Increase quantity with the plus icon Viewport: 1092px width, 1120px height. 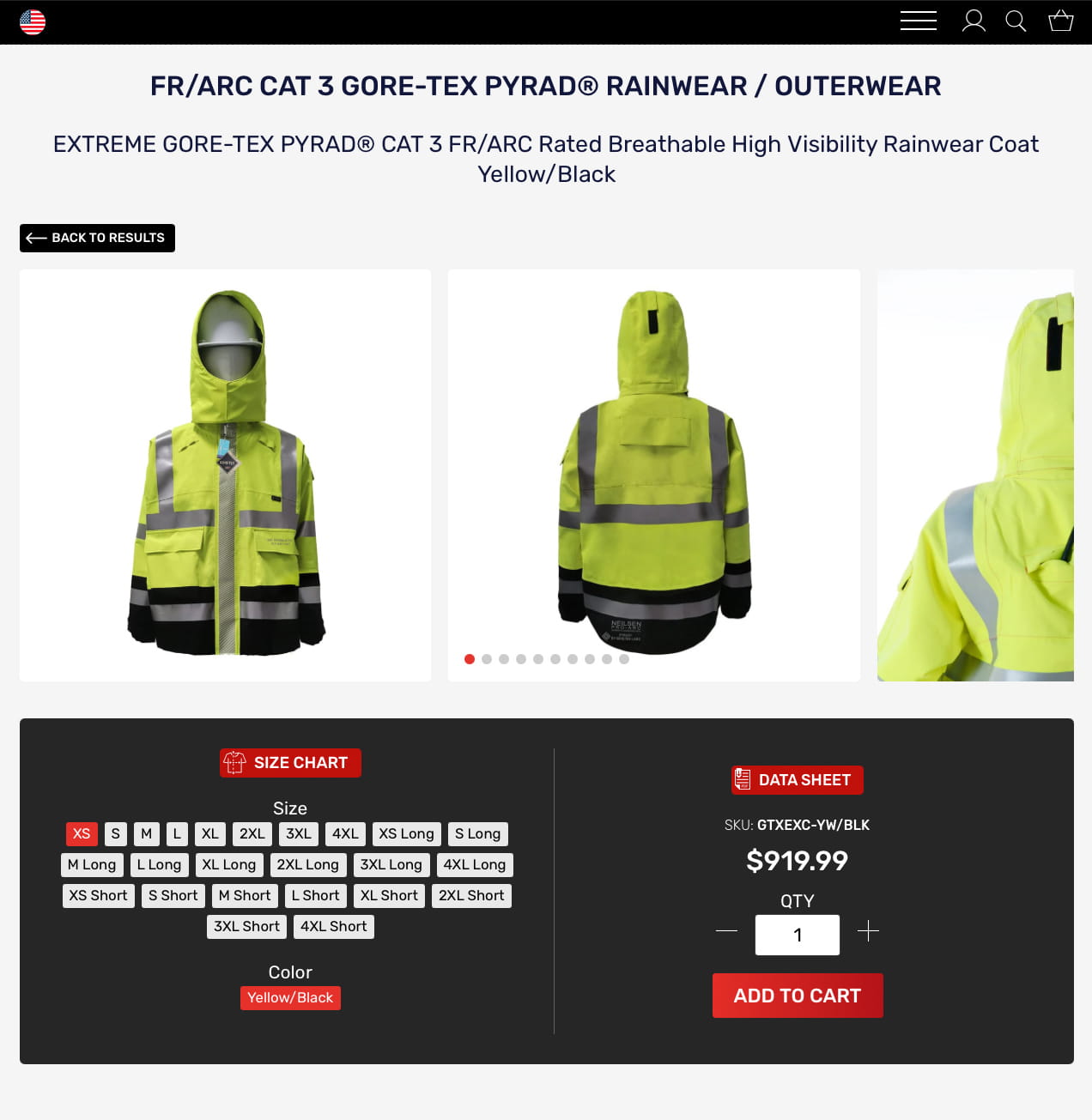(x=868, y=931)
